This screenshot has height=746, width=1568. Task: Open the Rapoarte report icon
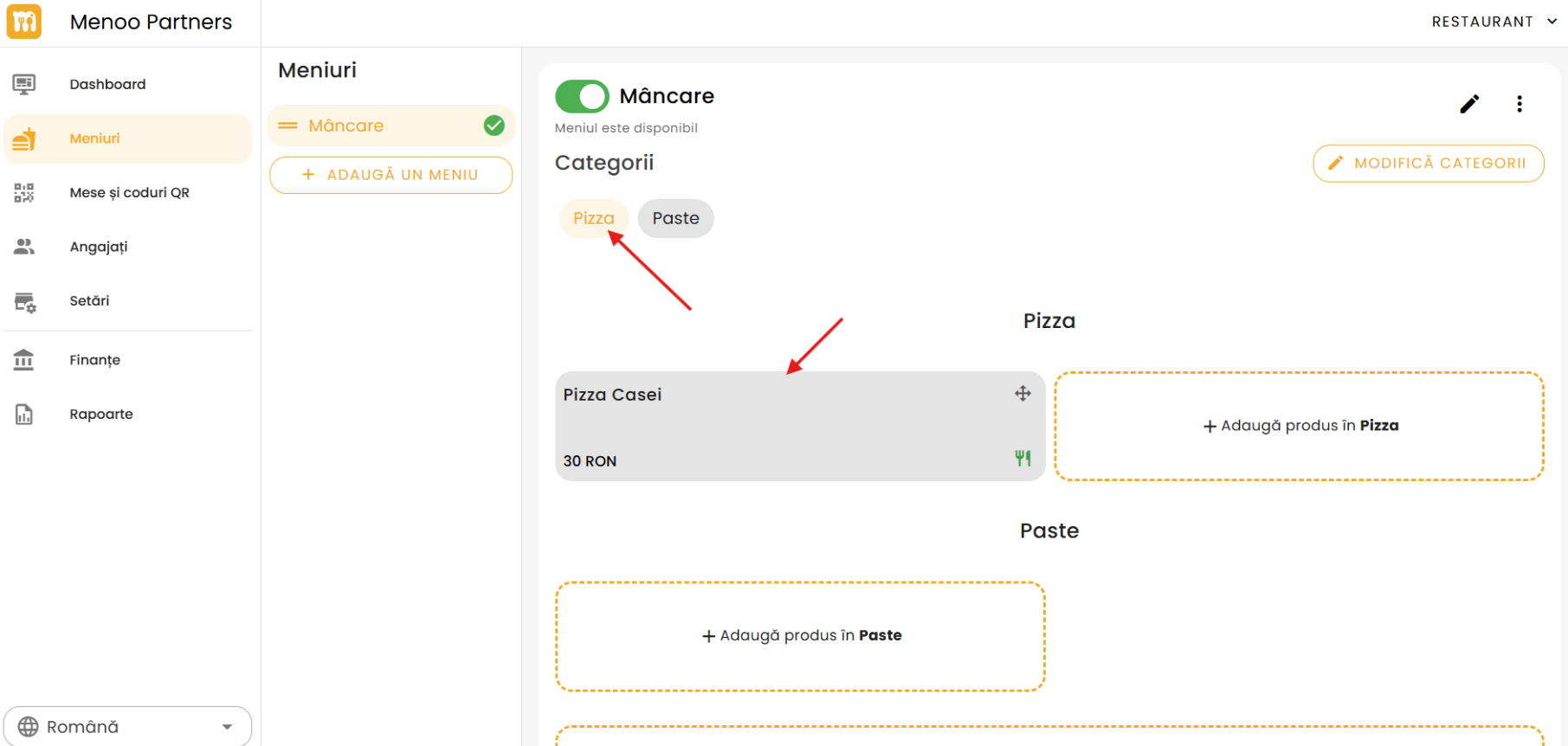click(24, 415)
